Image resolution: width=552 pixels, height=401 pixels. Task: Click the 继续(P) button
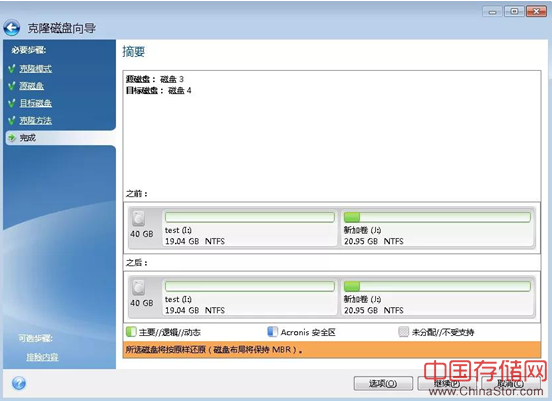(x=446, y=383)
